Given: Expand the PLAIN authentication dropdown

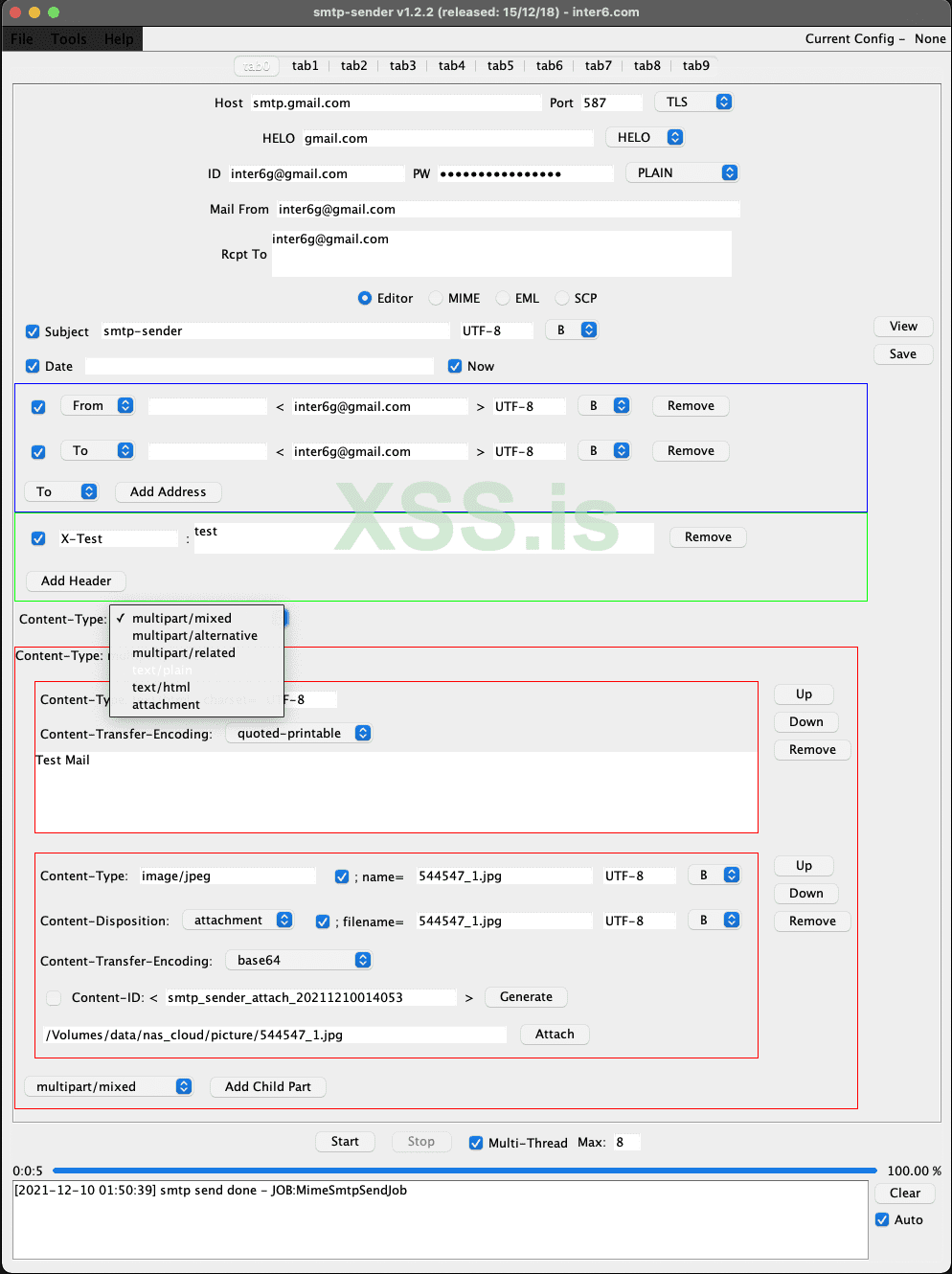Looking at the screenshot, I should tap(682, 172).
